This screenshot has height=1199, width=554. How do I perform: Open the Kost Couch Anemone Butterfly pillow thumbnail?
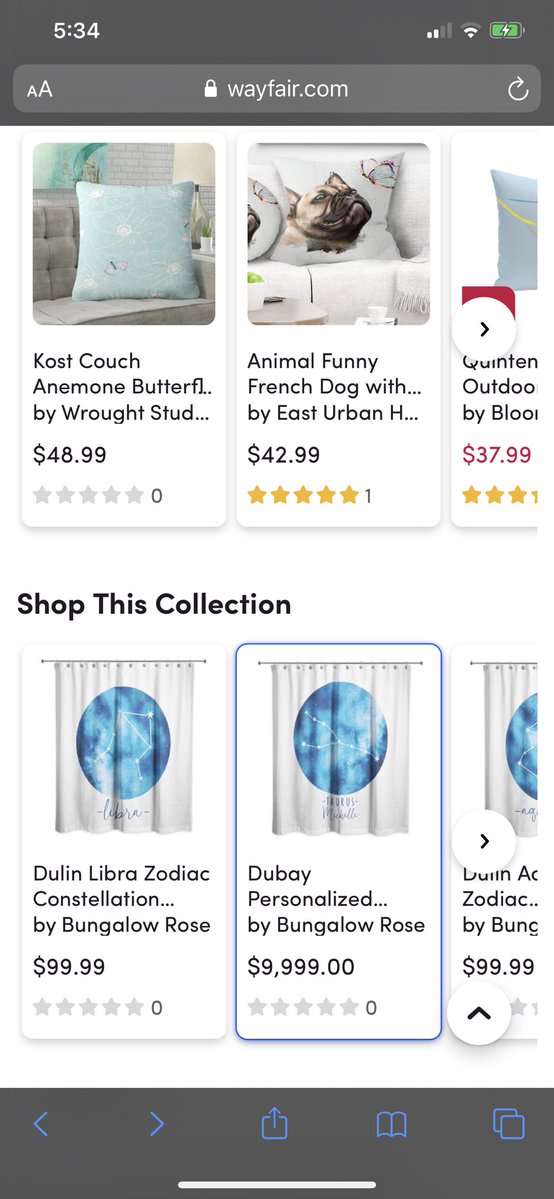click(x=124, y=234)
